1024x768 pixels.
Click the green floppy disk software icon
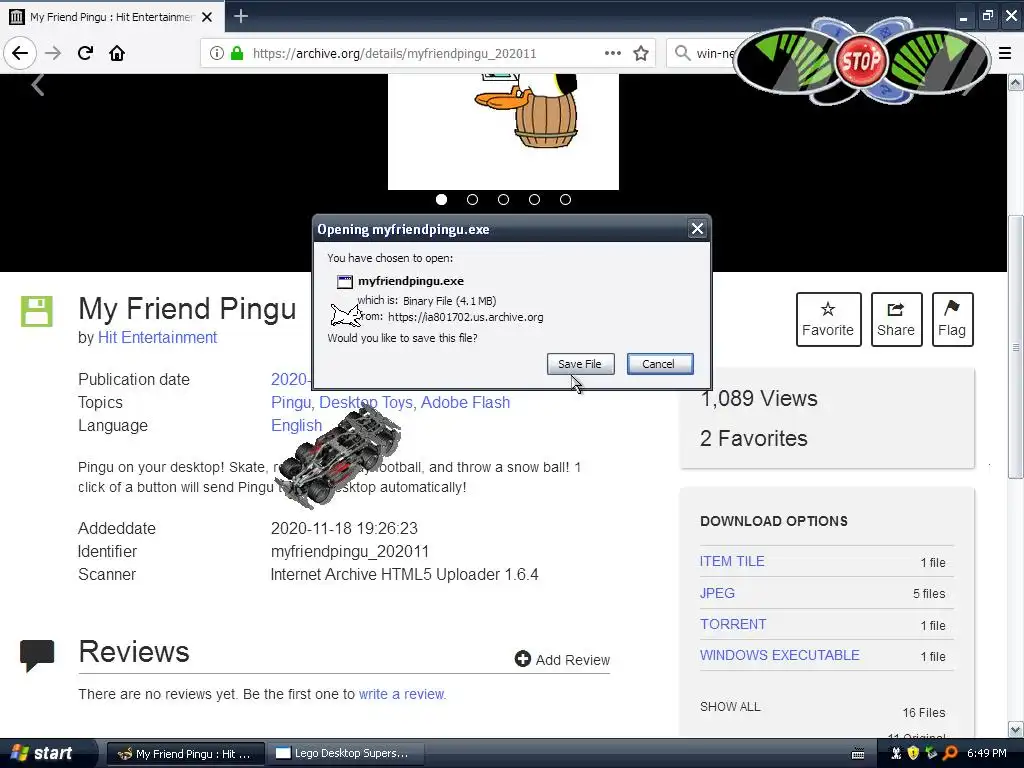pos(37,312)
